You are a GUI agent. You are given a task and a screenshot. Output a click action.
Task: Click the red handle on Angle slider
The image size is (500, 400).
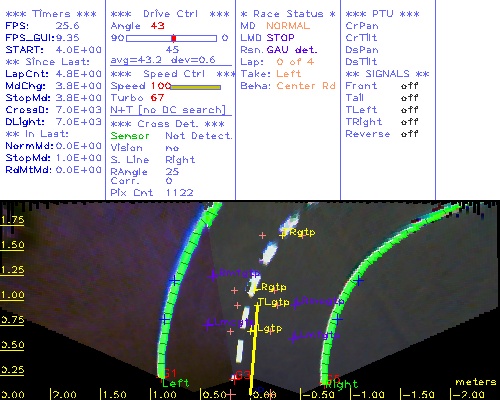click(x=174, y=38)
